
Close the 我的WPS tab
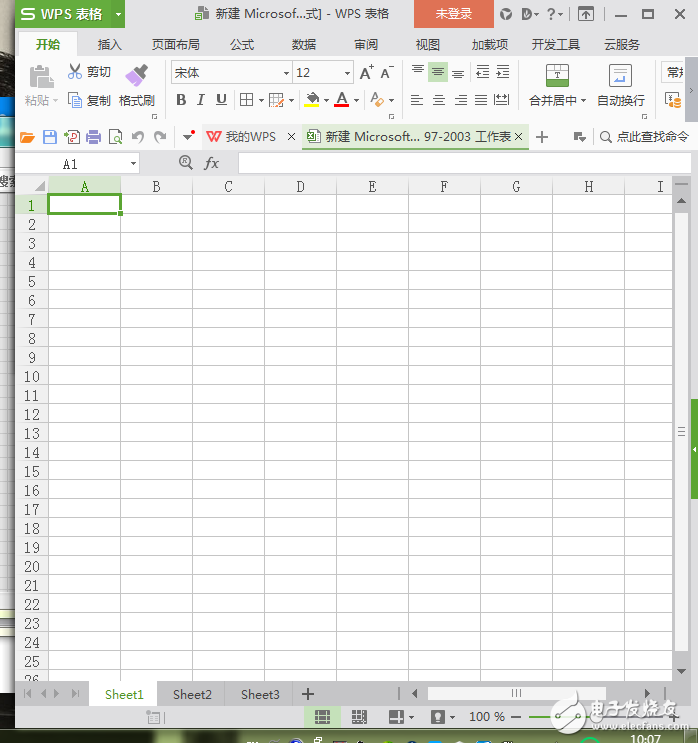point(291,136)
